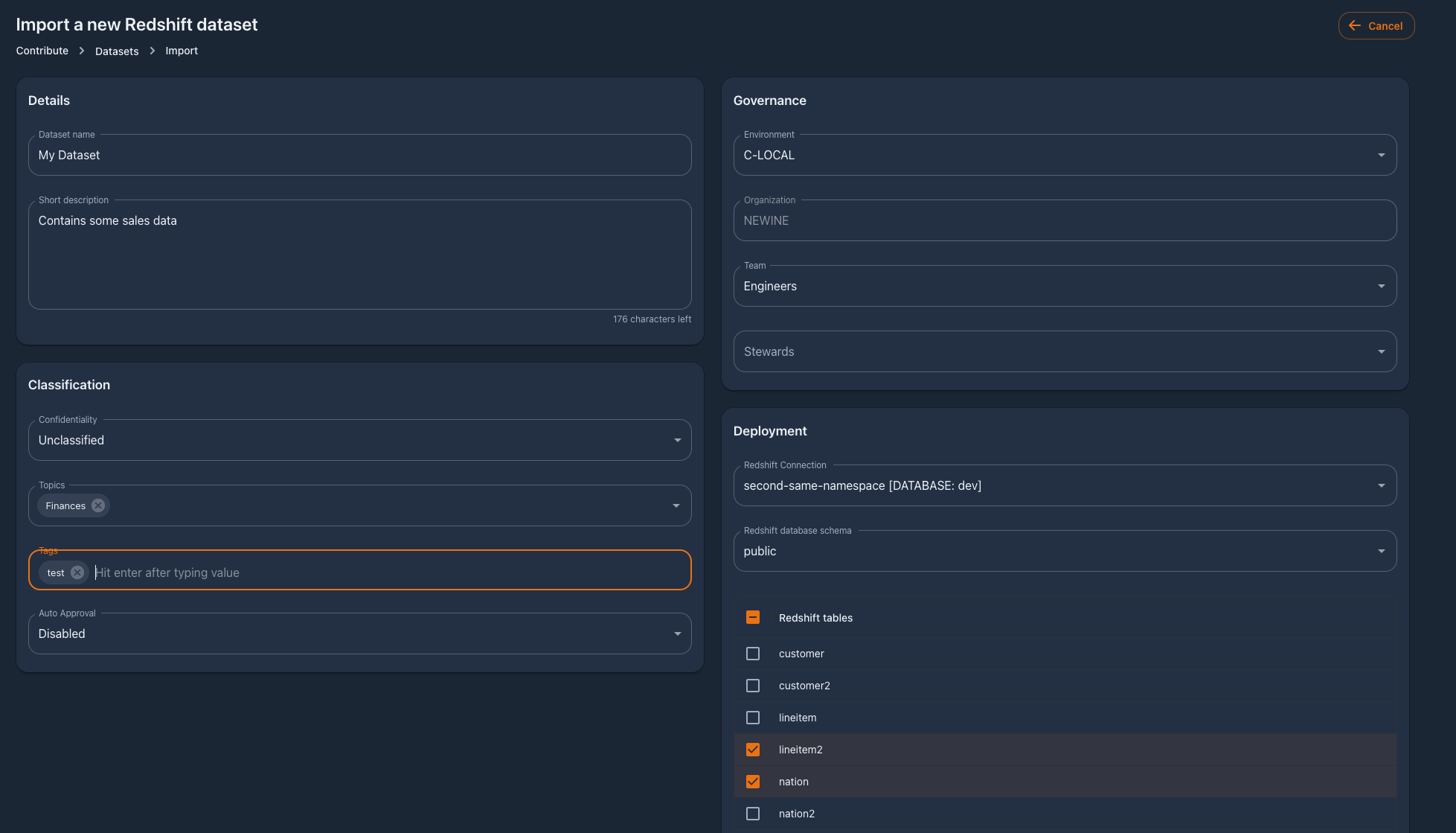The width and height of the screenshot is (1456, 833).
Task: Open the Auto Approval dropdown
Action: [359, 633]
